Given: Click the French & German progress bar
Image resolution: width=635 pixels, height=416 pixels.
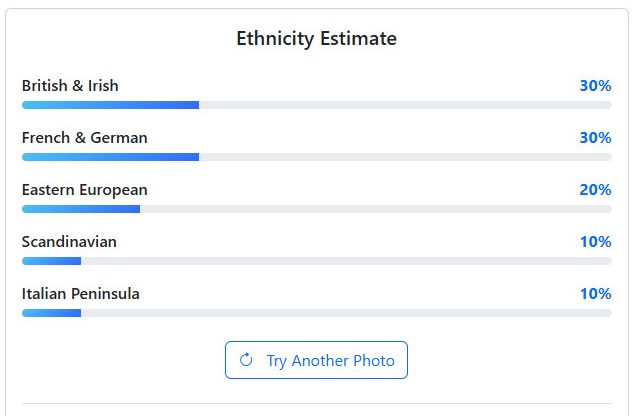Looking at the screenshot, I should [x=317, y=157].
